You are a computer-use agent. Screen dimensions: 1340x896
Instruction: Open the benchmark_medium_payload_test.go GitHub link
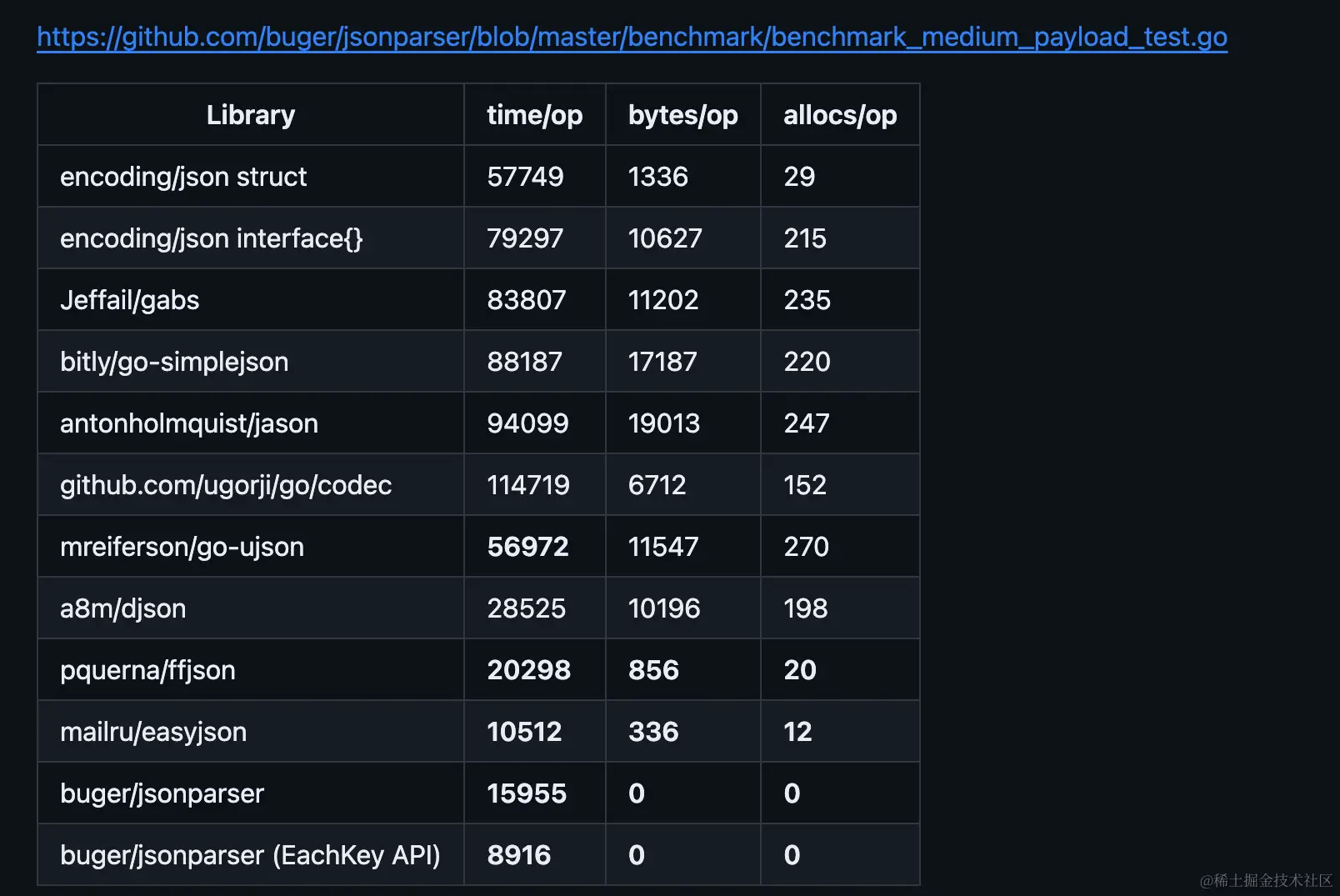632,37
